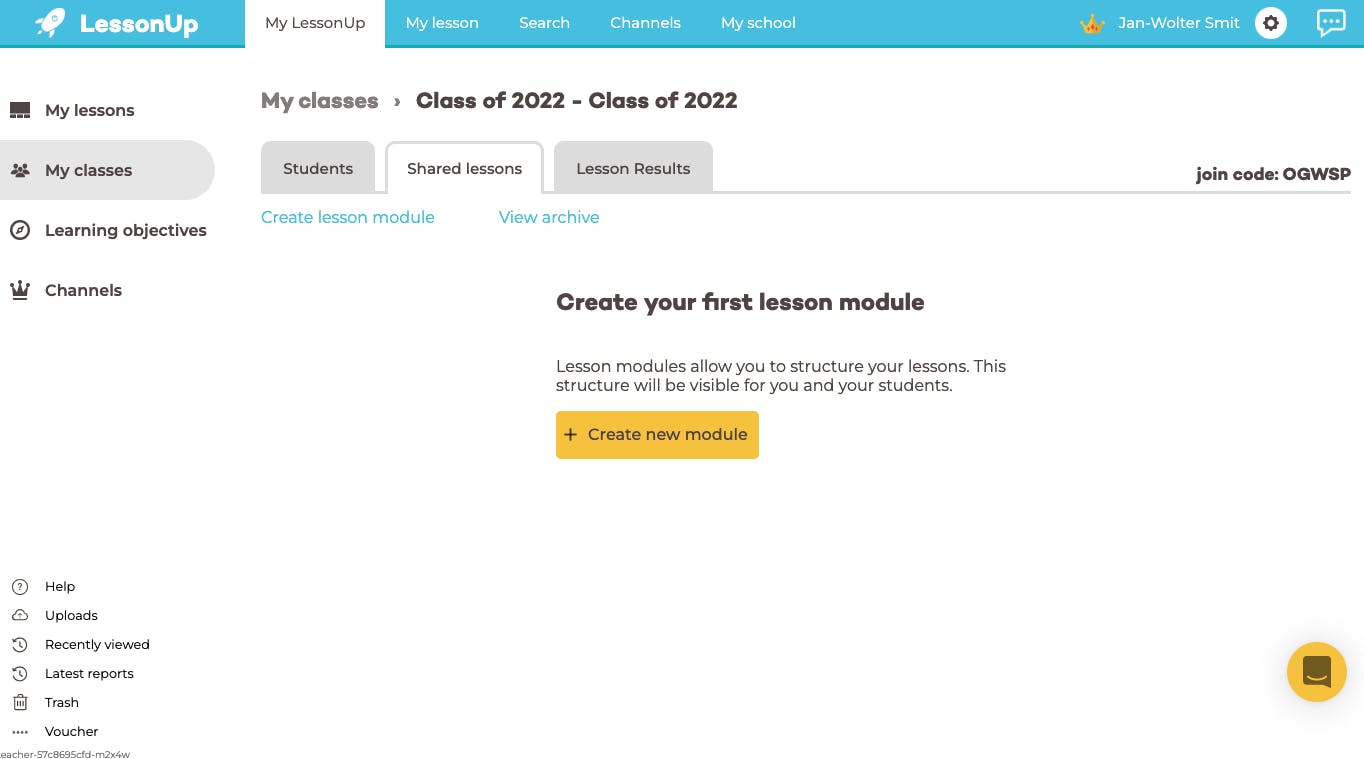Click the View archive link

click(x=549, y=217)
